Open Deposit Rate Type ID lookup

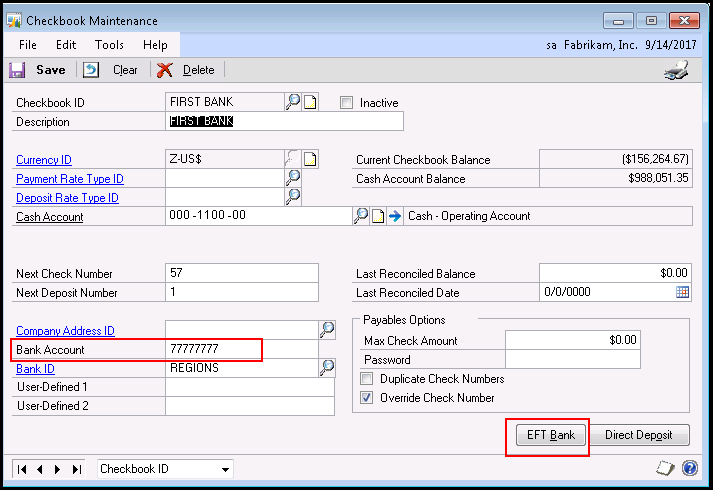[293, 197]
